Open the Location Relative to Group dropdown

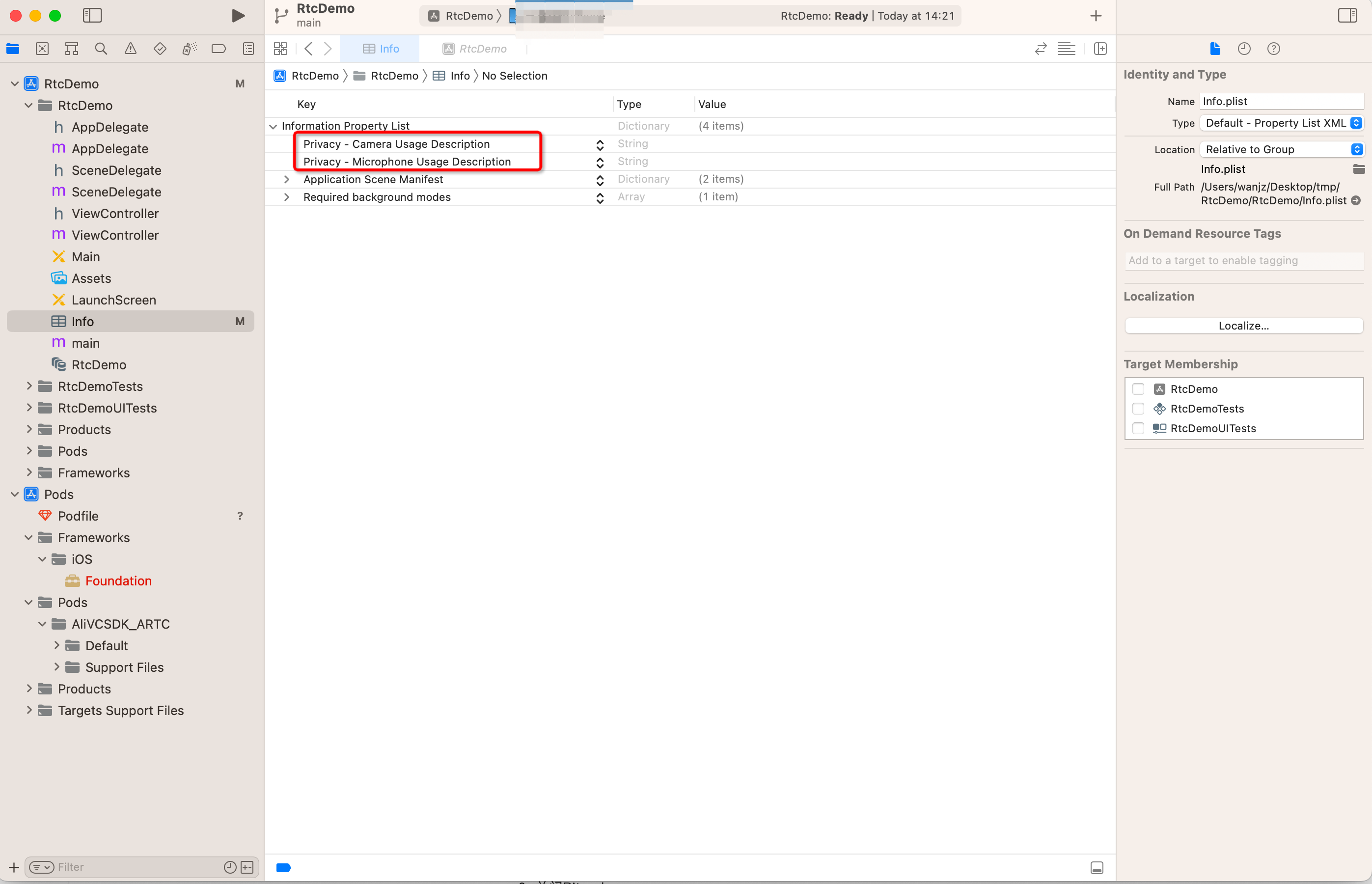point(1281,149)
